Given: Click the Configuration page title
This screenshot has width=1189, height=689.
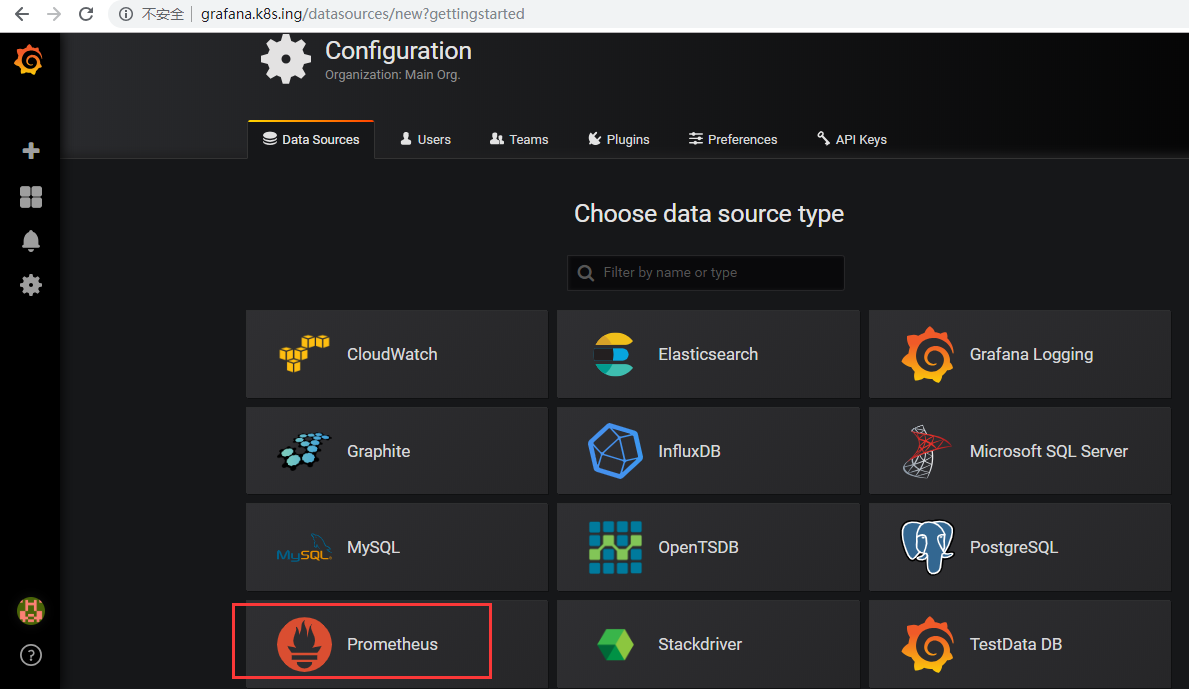Looking at the screenshot, I should [x=398, y=51].
